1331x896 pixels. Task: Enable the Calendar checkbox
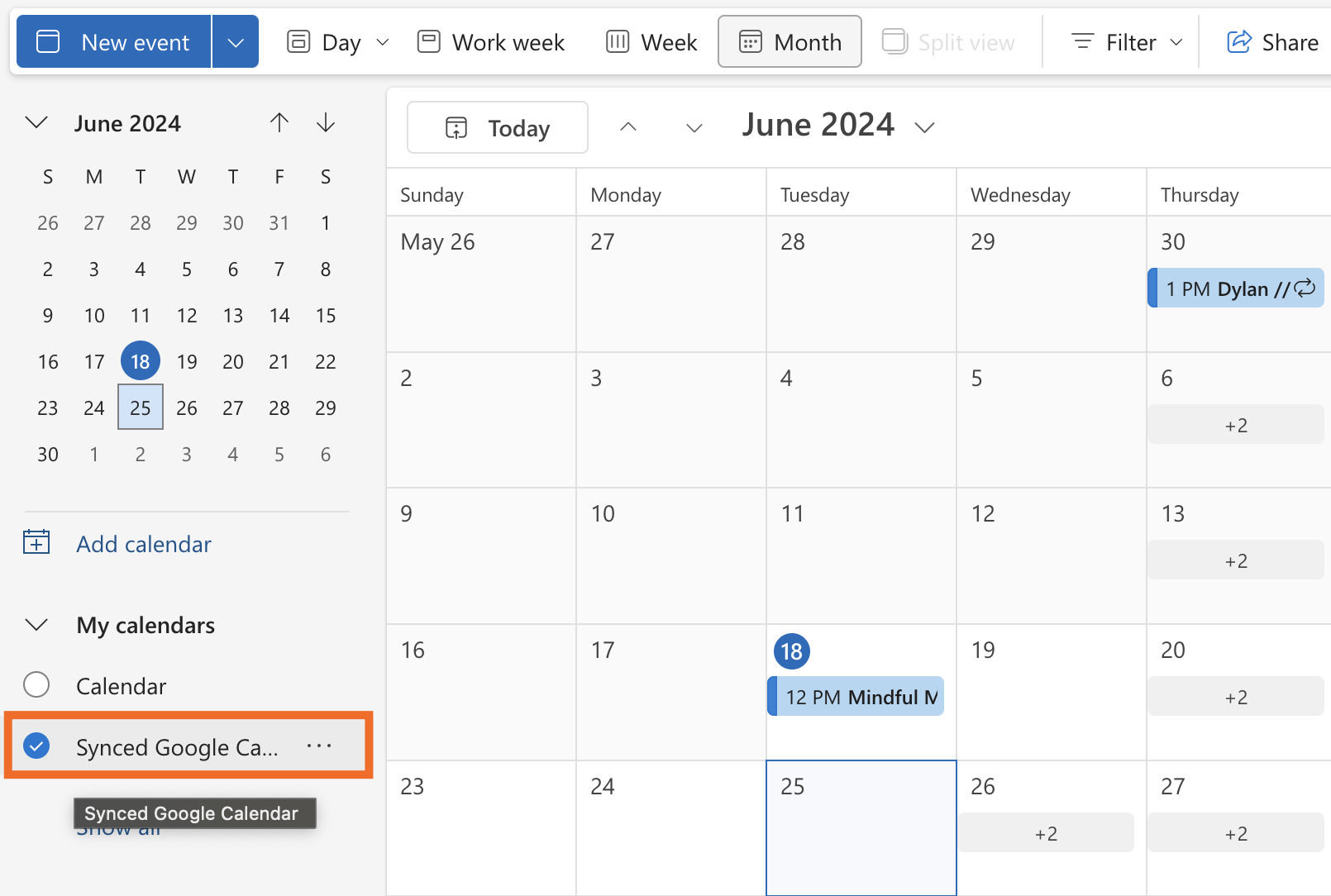pyautogui.click(x=36, y=684)
